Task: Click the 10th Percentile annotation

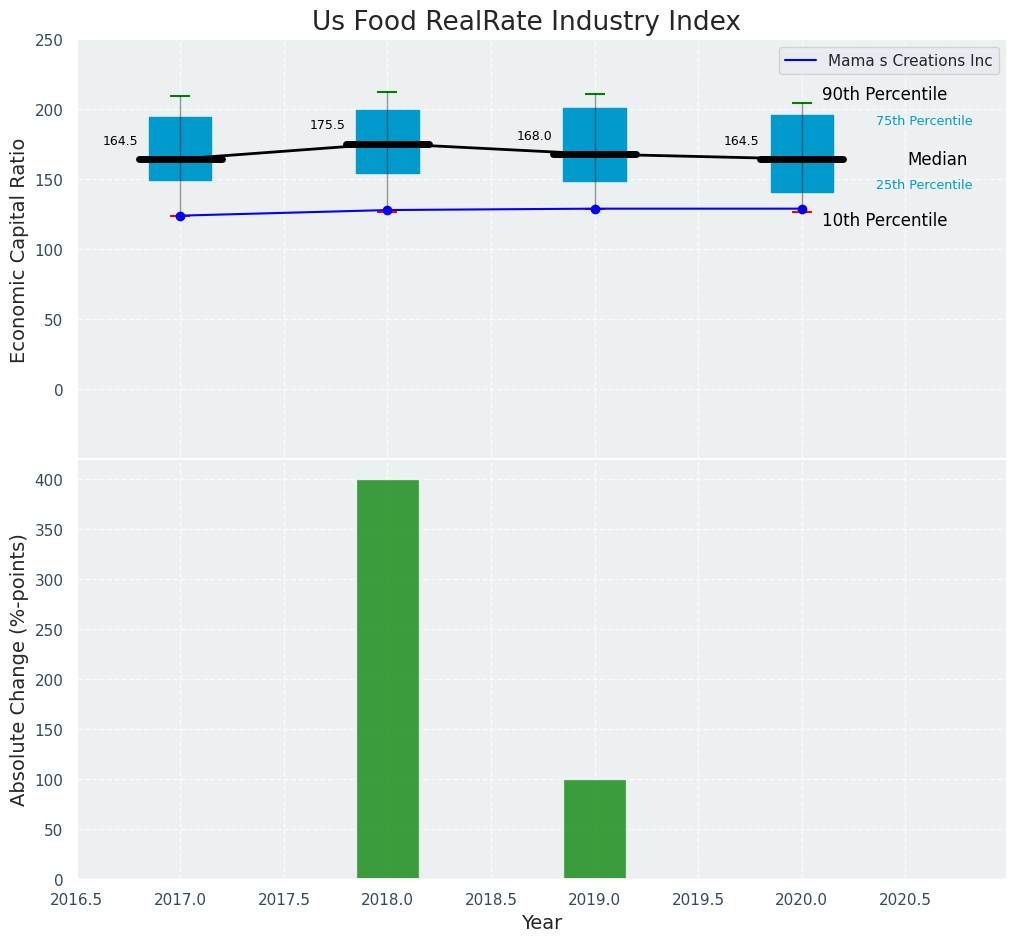Action: tap(884, 220)
